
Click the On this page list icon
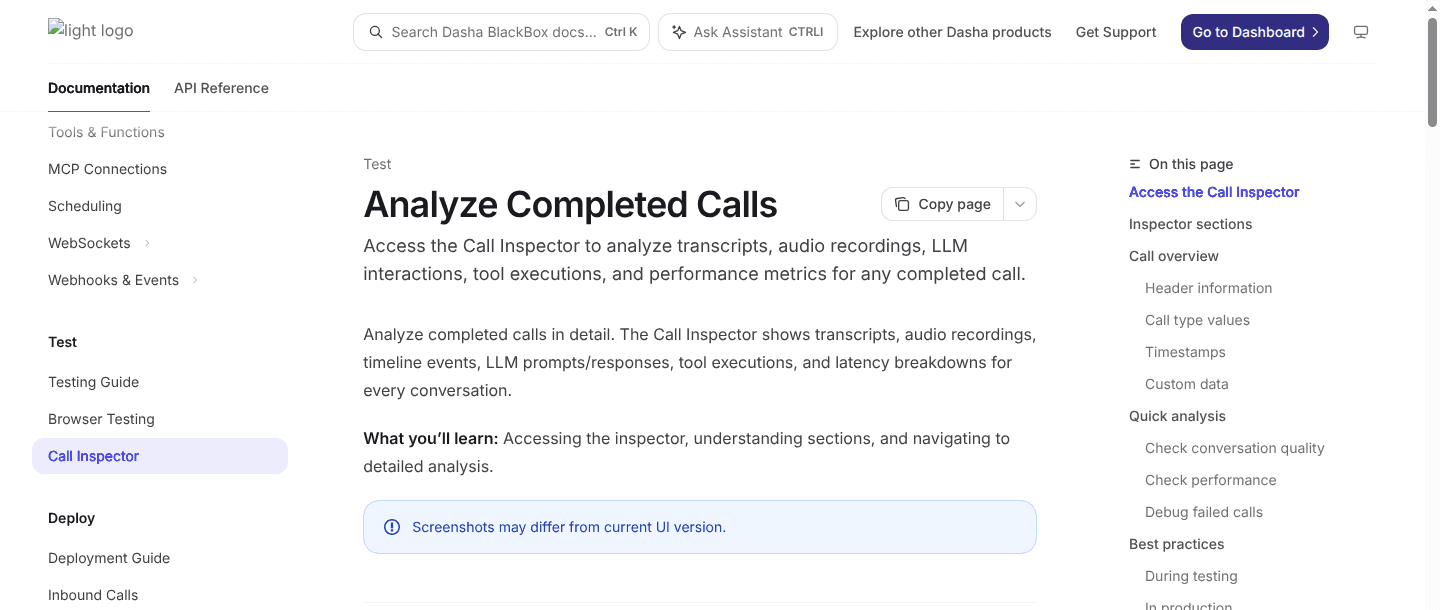pos(1135,164)
